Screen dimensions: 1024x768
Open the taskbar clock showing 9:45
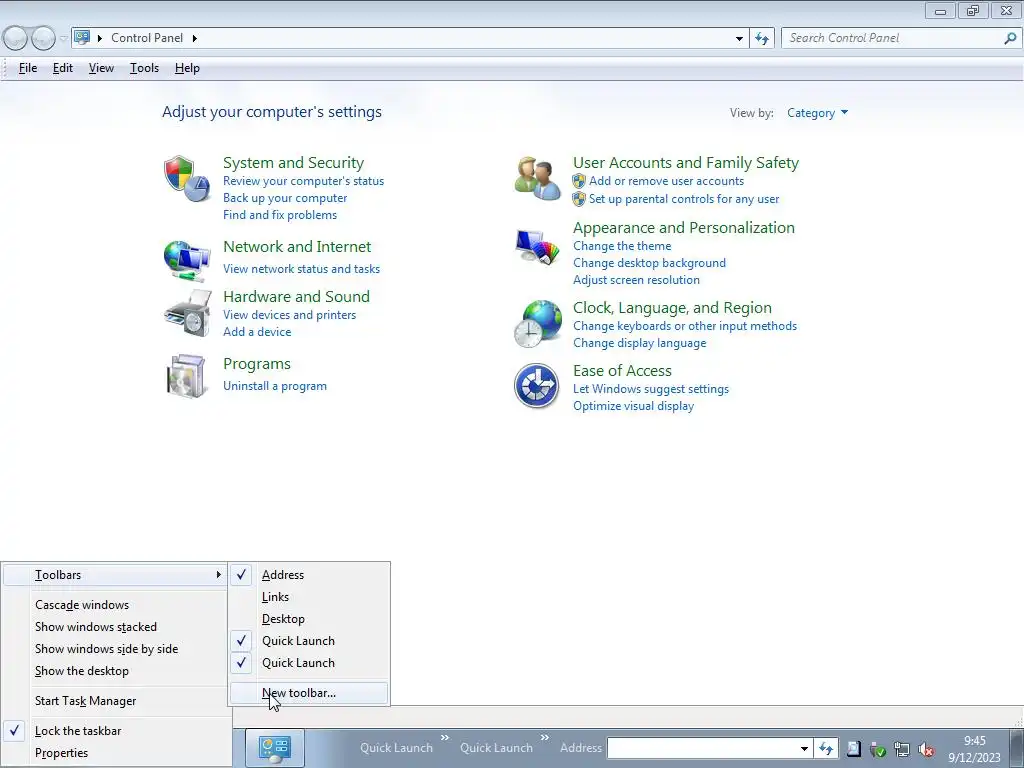[974, 749]
